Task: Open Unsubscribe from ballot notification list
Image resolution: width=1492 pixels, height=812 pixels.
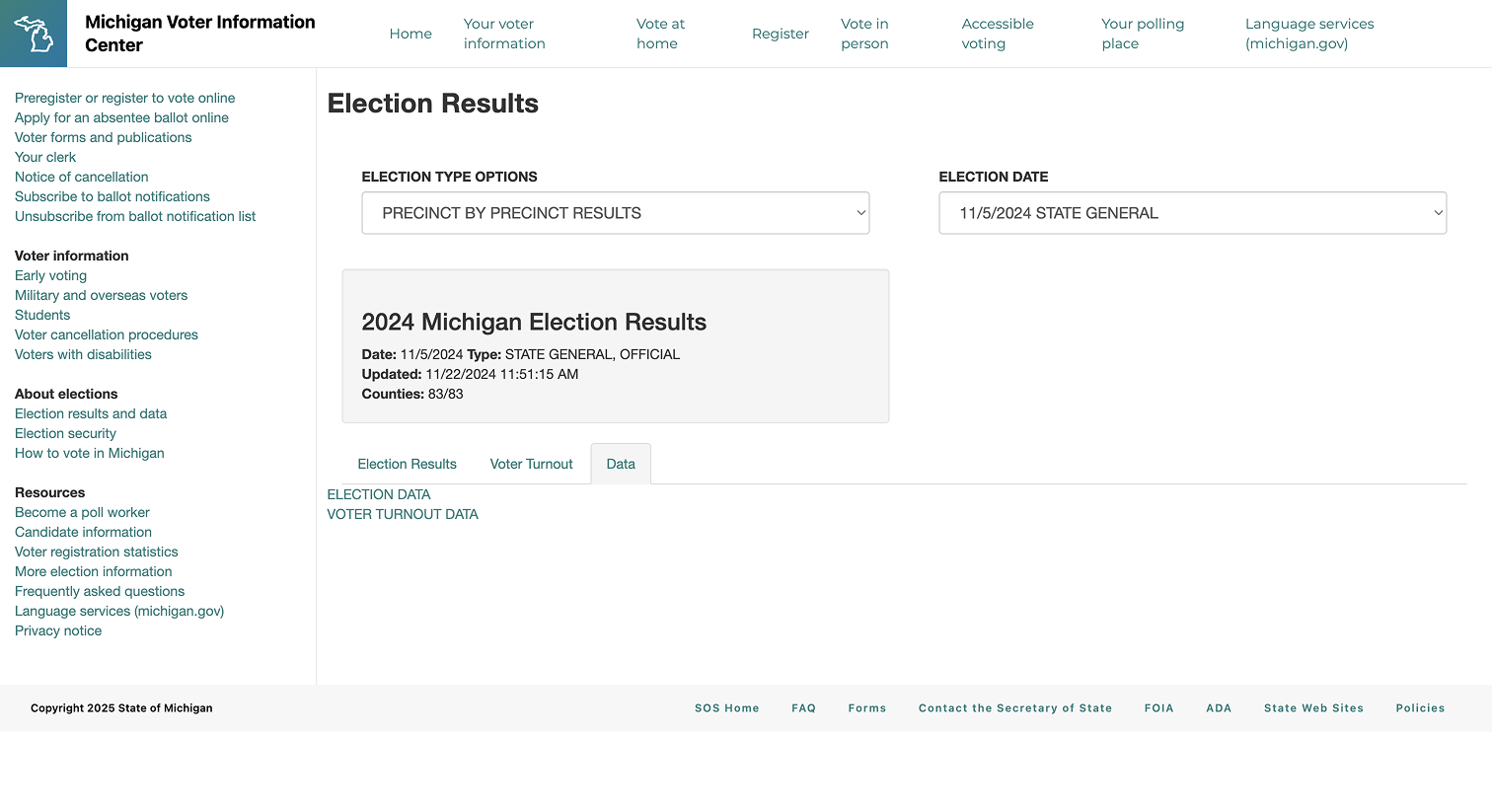Action: (x=135, y=216)
